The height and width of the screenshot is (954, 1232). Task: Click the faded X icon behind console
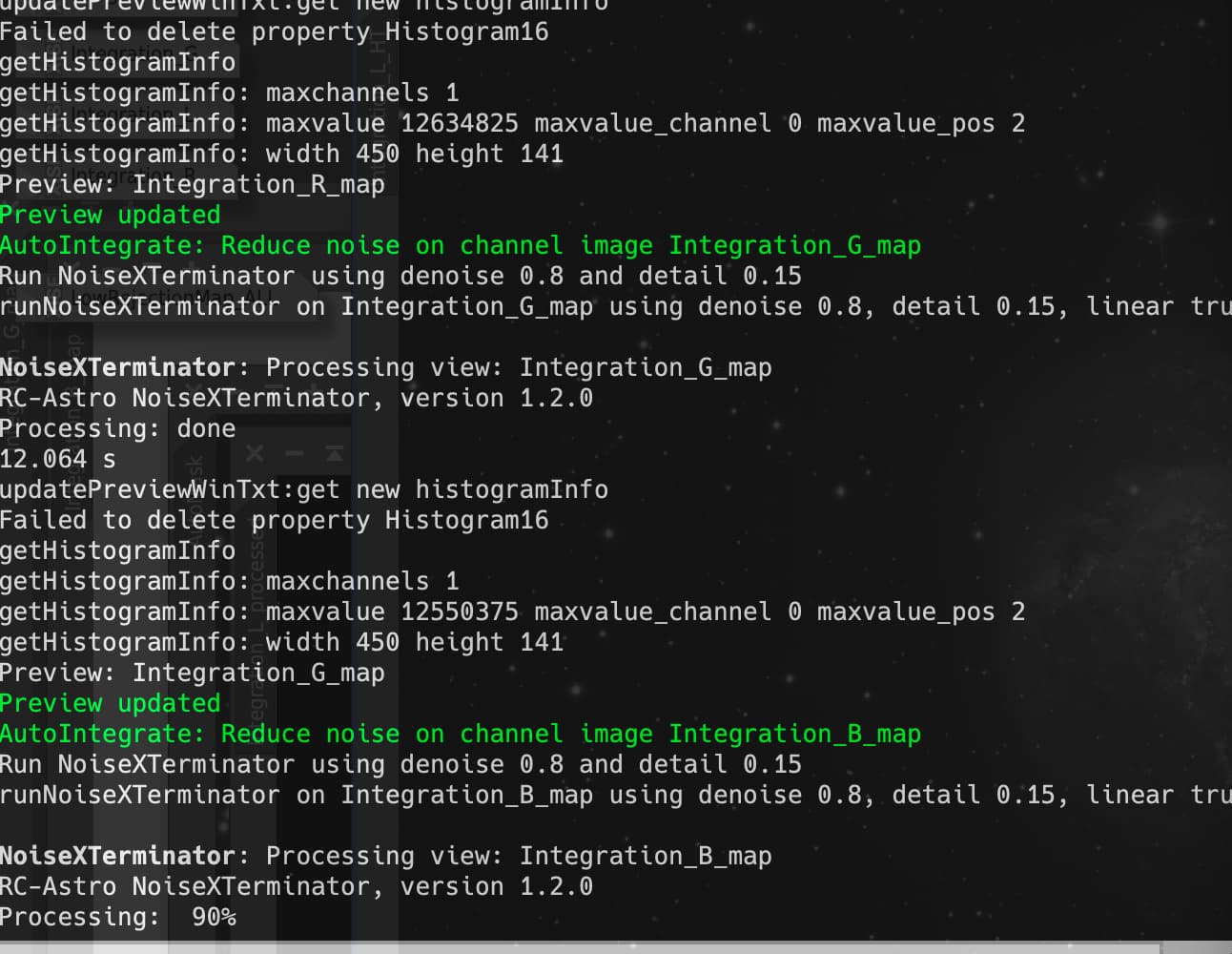coord(255,453)
